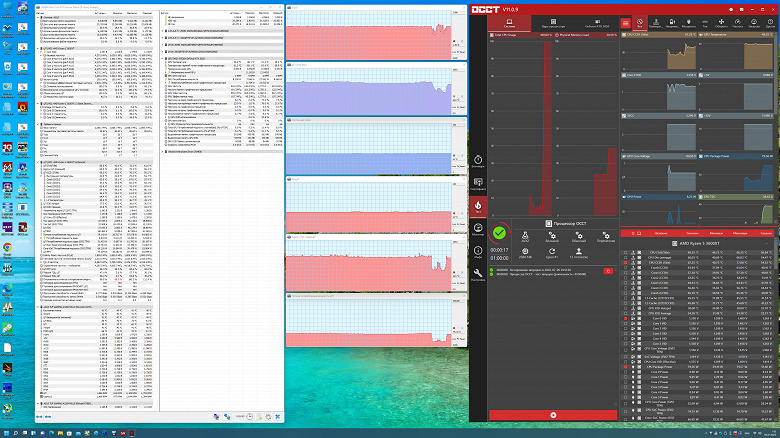
Task: Click the CPU Temperature graph header in OCCT
Action: pyautogui.click(x=735, y=35)
